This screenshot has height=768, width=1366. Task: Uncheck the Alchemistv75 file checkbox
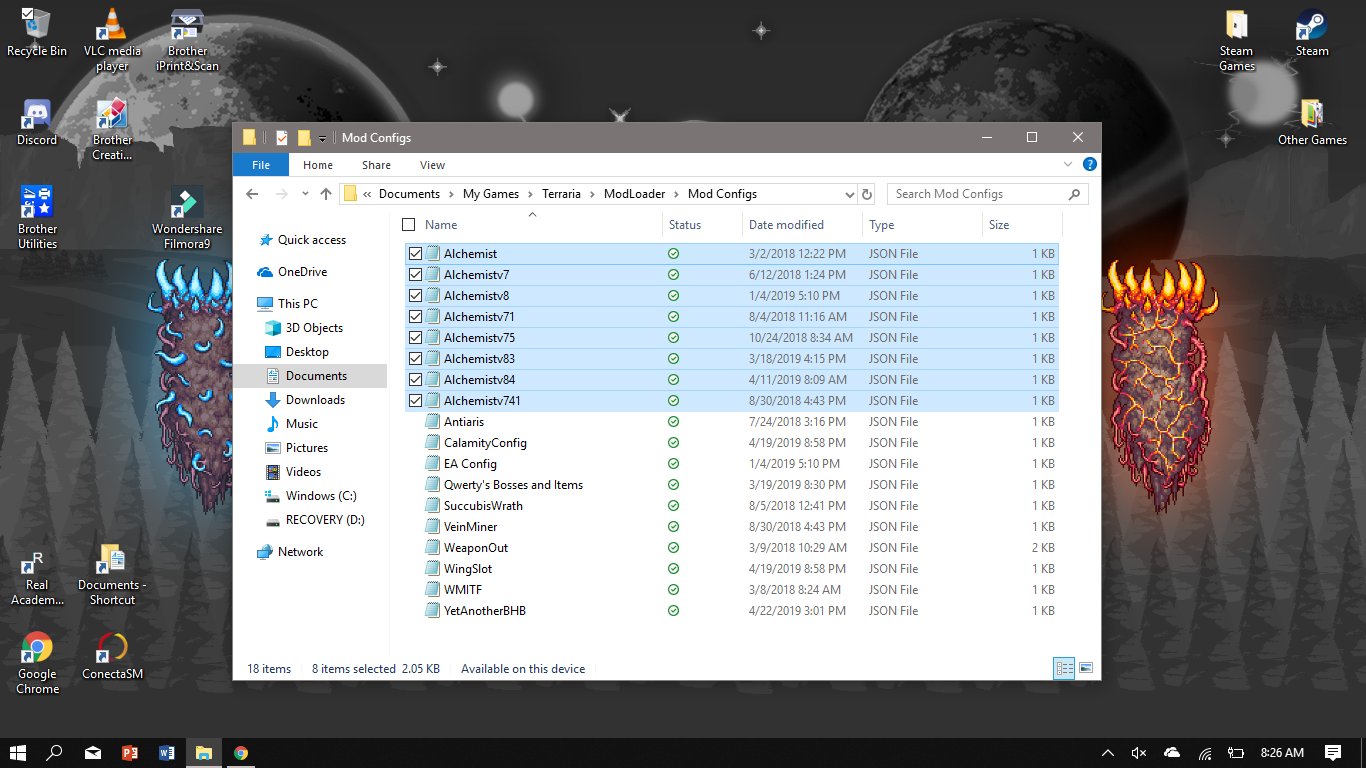(x=416, y=338)
